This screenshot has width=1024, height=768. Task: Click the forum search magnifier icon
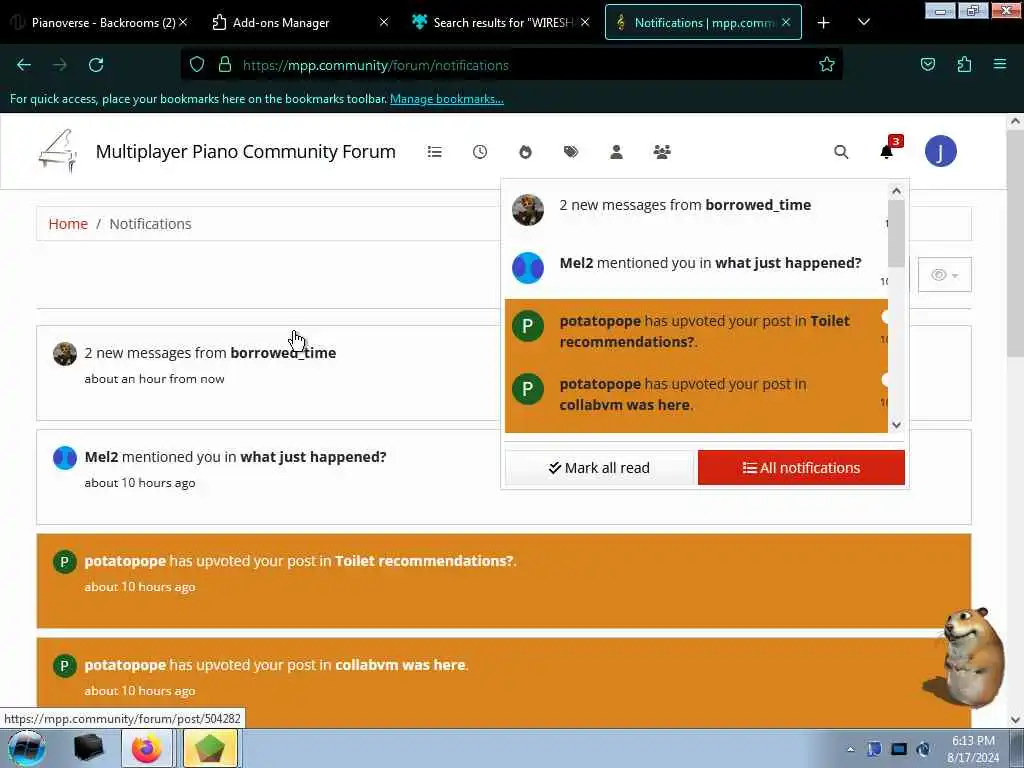(841, 152)
